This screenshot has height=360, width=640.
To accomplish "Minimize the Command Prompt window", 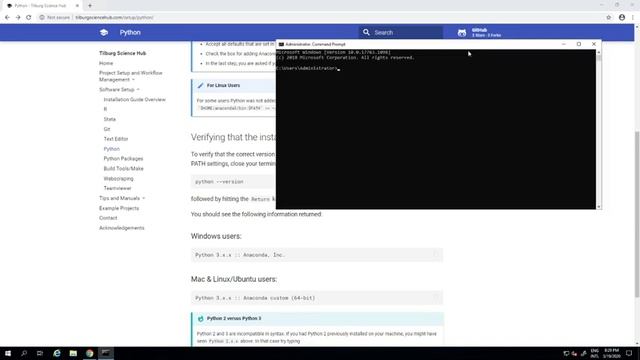I will pos(564,44).
